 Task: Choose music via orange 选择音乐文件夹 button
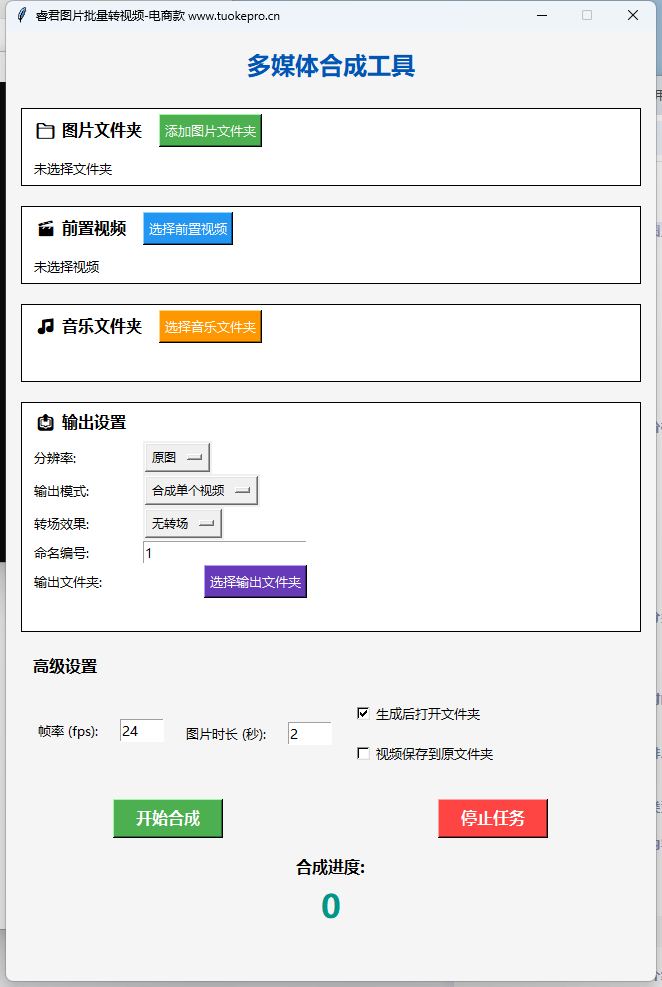(x=210, y=327)
